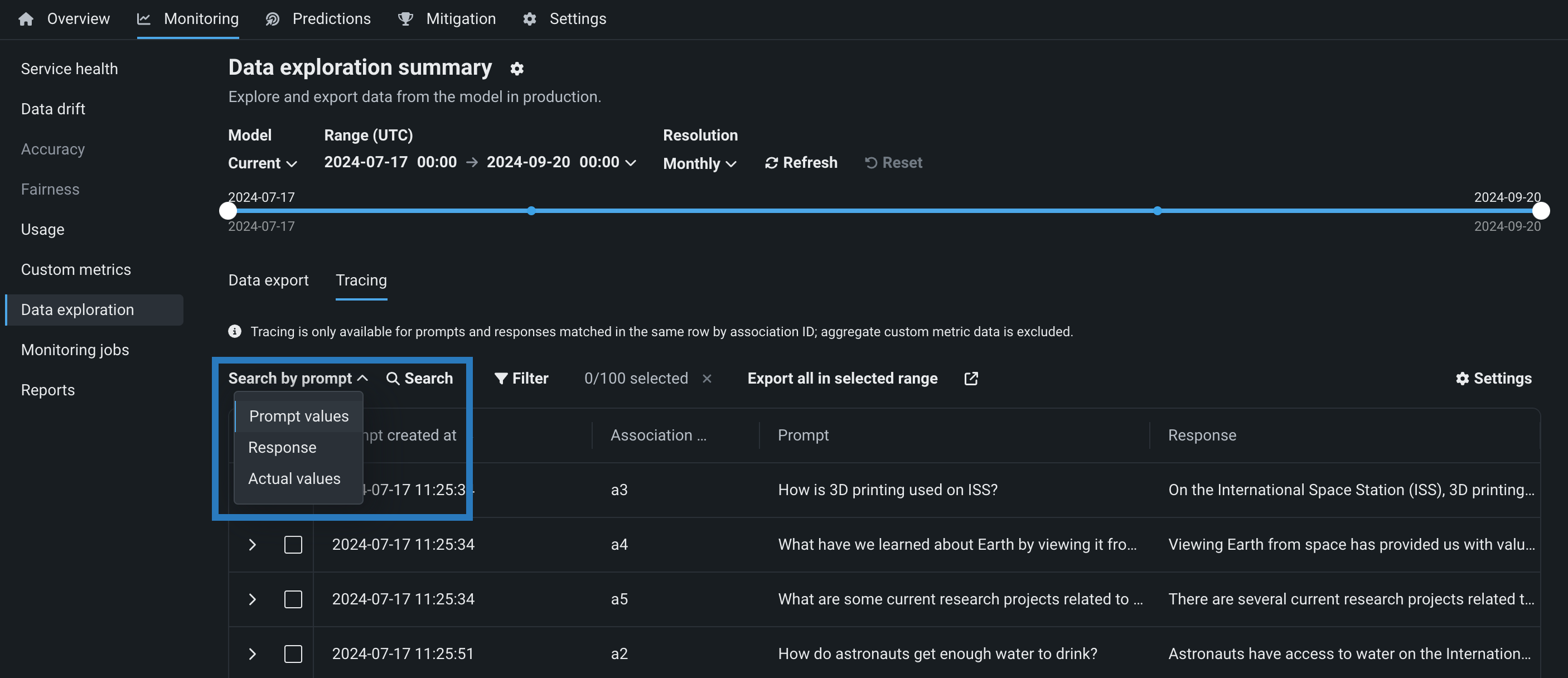This screenshot has height=678, width=1568.
Task: Select the checkbox for row a2
Action: click(293, 654)
